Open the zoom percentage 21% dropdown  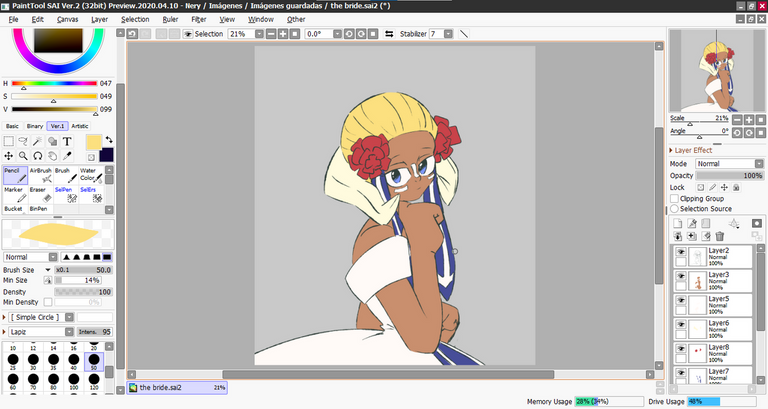(x=259, y=34)
